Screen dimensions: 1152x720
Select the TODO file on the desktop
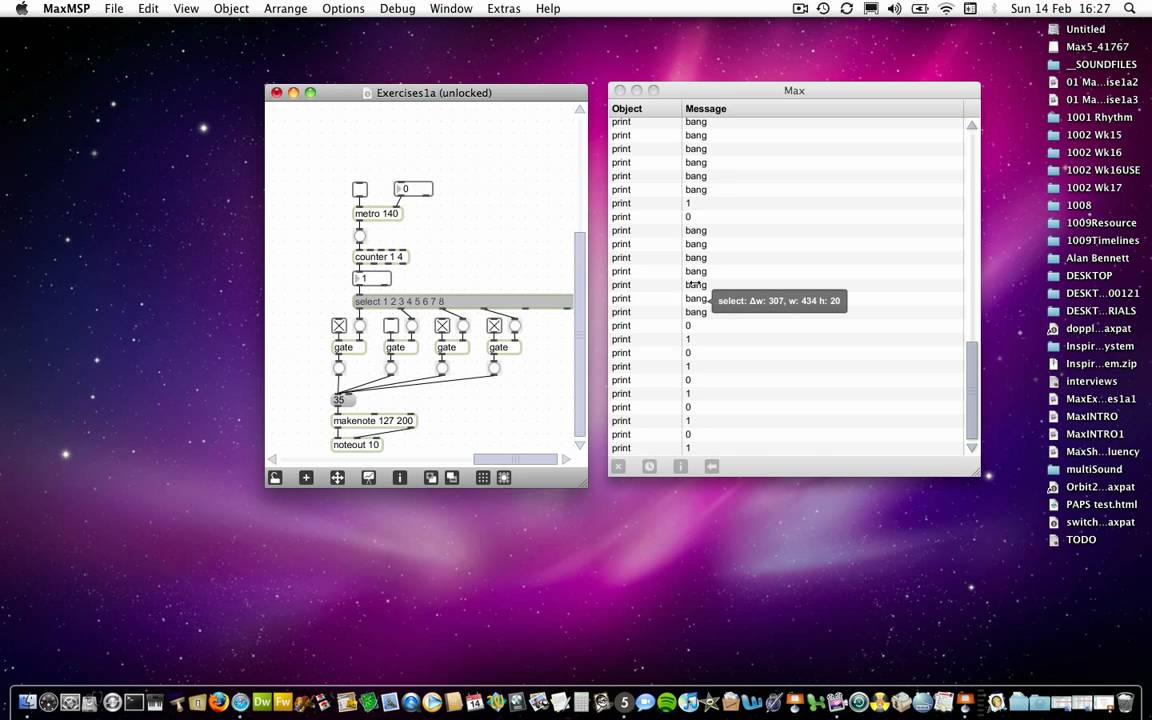pyautogui.click(x=1081, y=540)
